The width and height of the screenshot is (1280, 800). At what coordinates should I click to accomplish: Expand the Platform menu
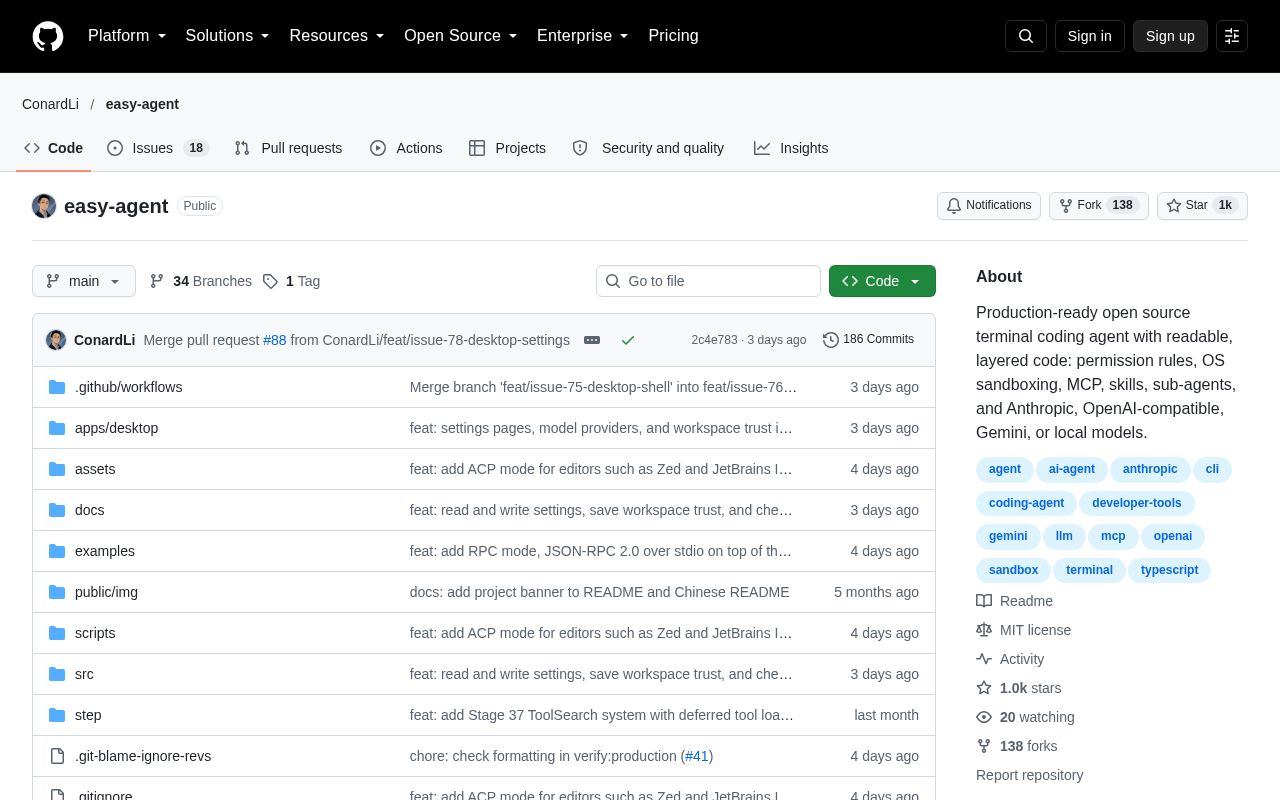127,36
